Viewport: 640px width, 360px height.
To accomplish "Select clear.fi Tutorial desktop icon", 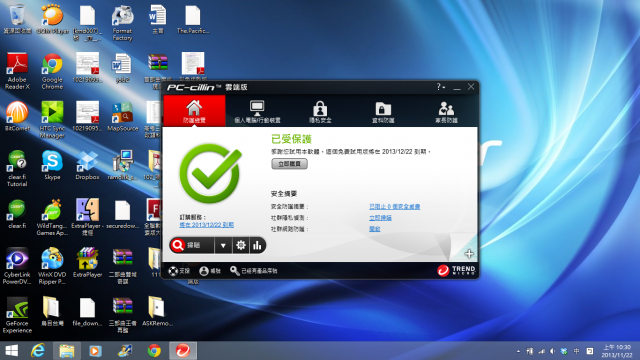I will pos(17,169).
